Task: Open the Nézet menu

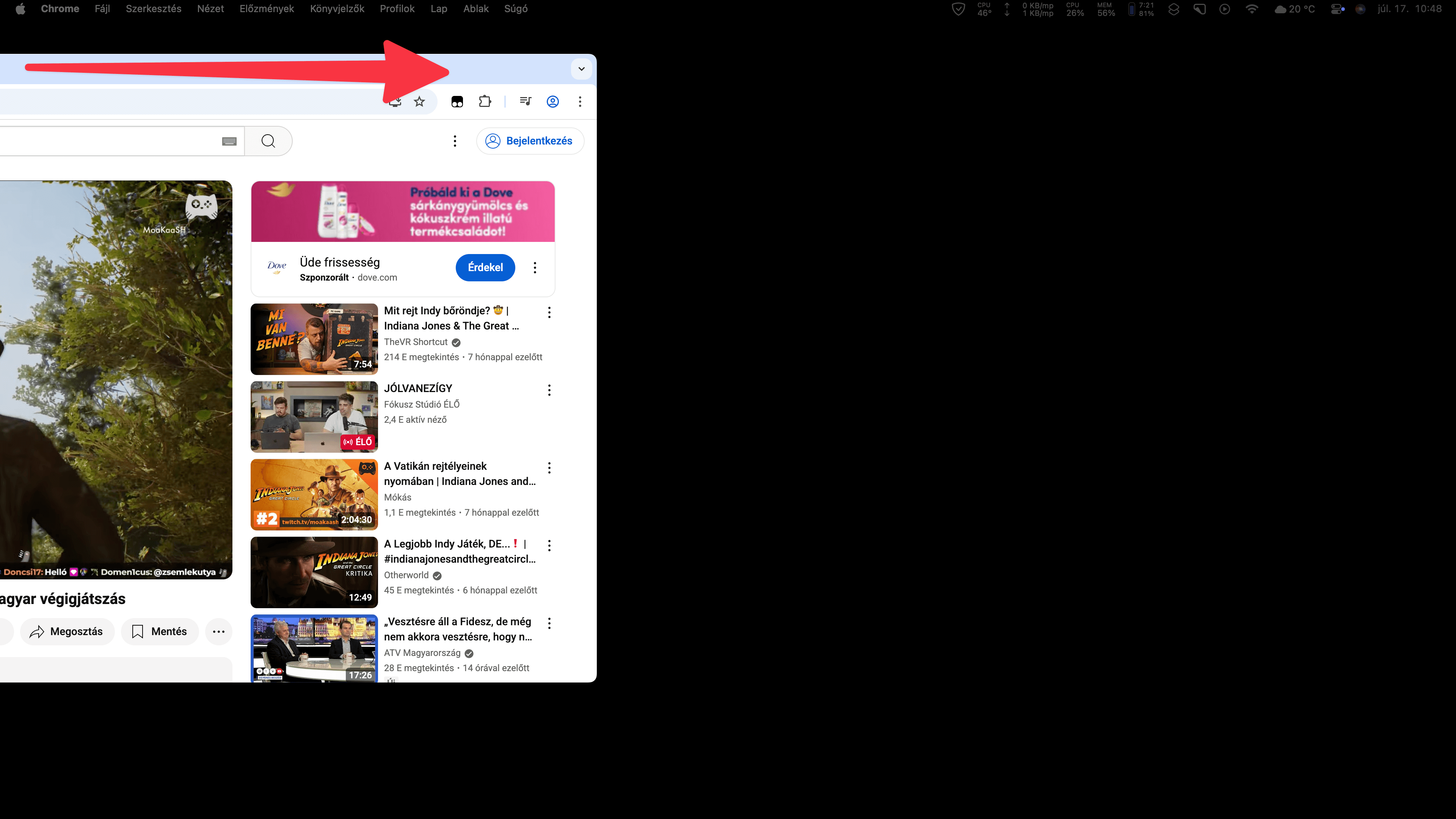Action: (210, 9)
